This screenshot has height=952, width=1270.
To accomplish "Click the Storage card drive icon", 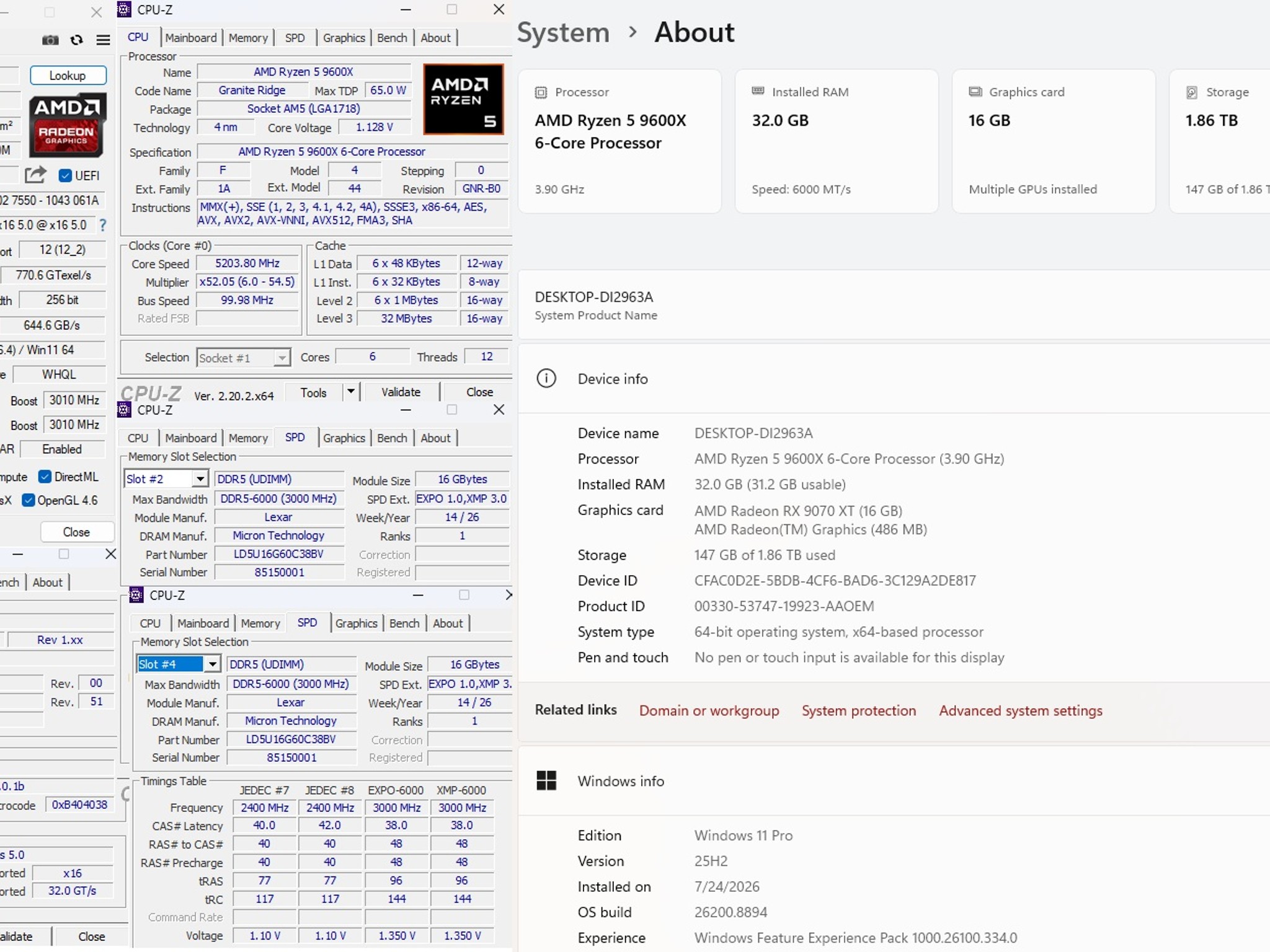I will click(1192, 92).
